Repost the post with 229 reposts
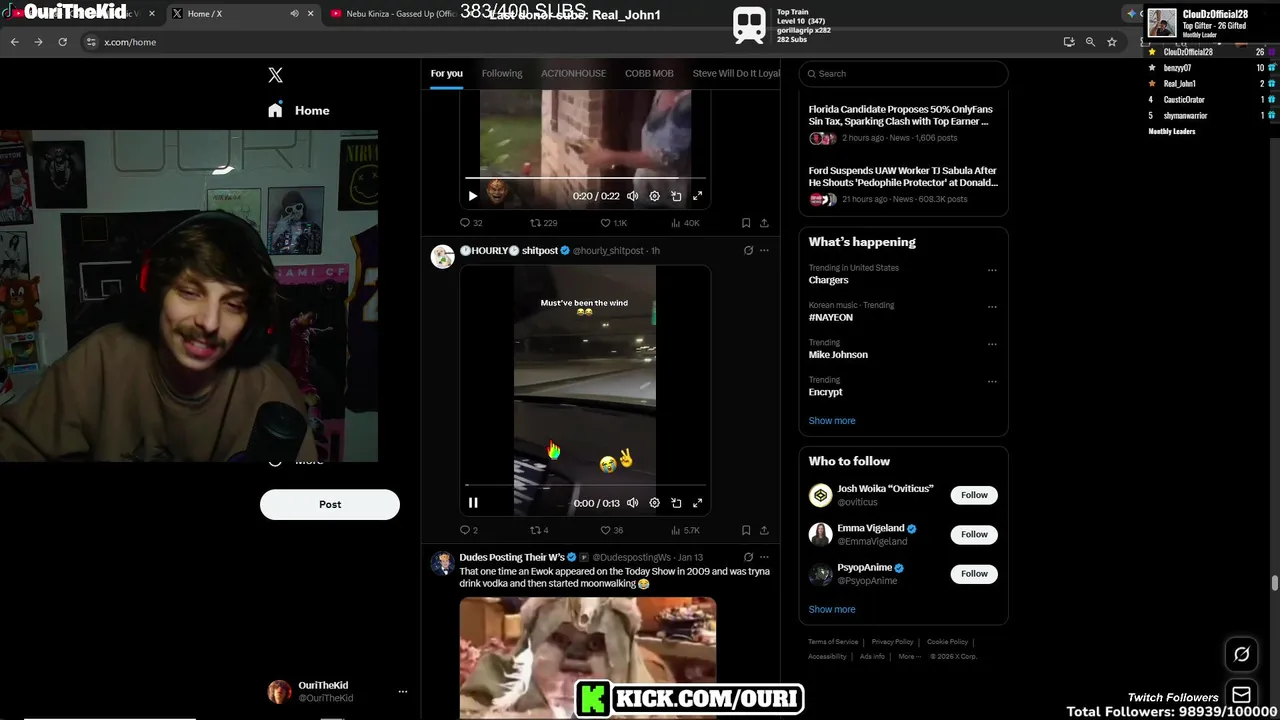 click(543, 223)
